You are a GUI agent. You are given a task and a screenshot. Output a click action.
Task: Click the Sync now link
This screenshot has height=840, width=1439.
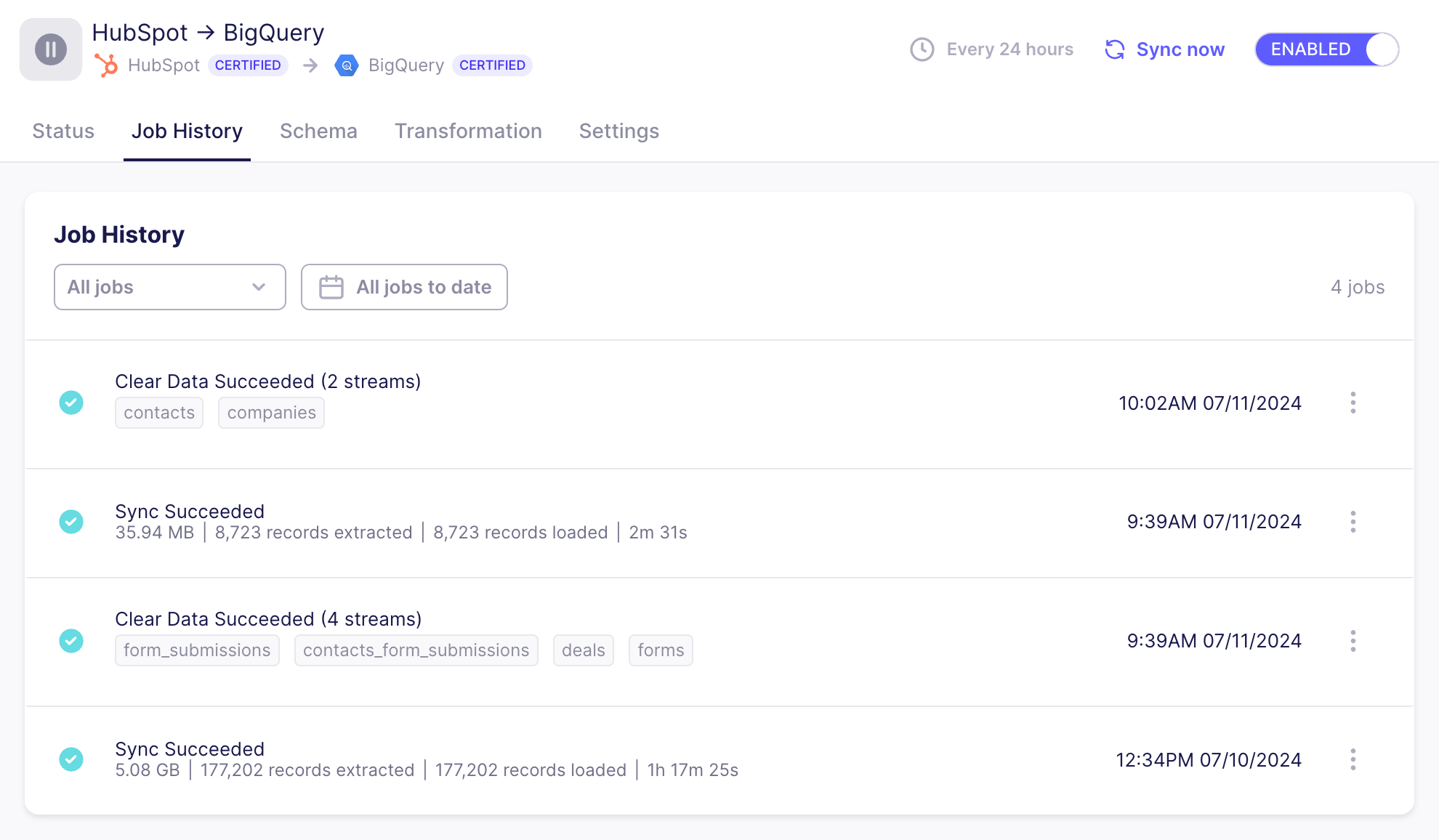(x=1180, y=49)
